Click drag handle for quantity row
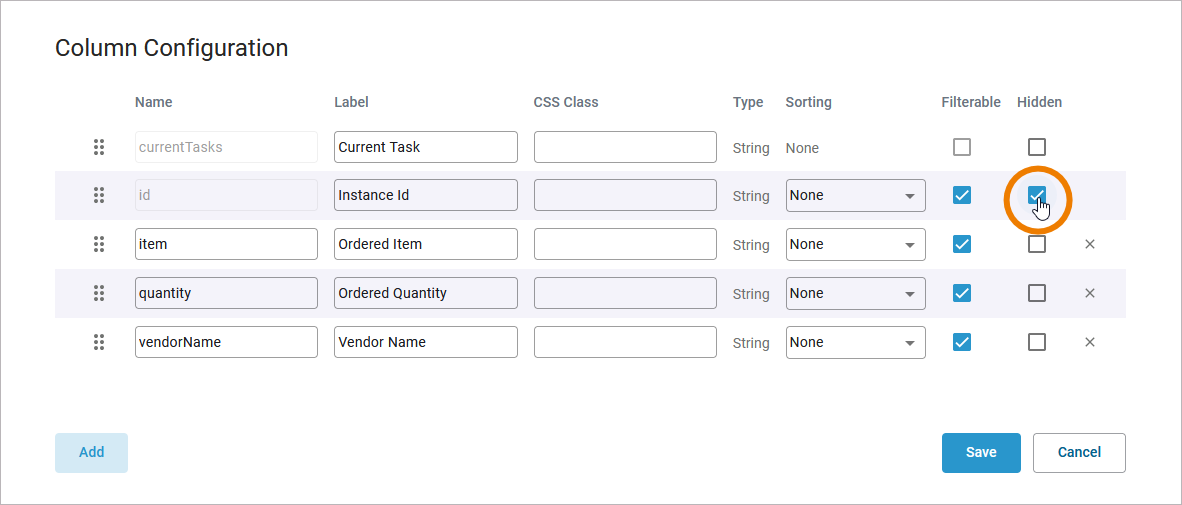1182x505 pixels. pos(99,293)
